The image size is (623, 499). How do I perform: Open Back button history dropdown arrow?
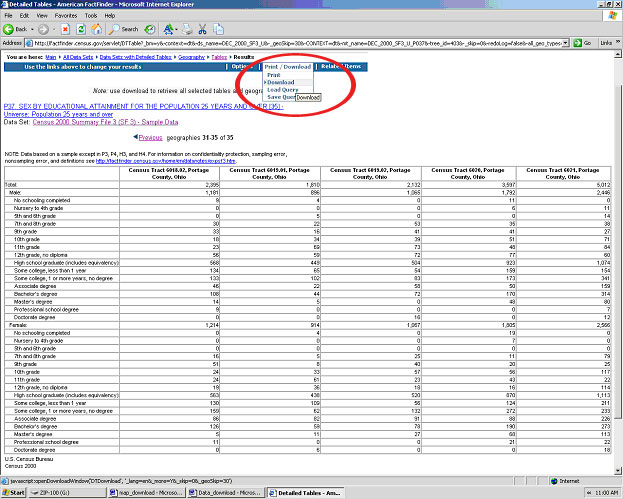[x=32, y=29]
